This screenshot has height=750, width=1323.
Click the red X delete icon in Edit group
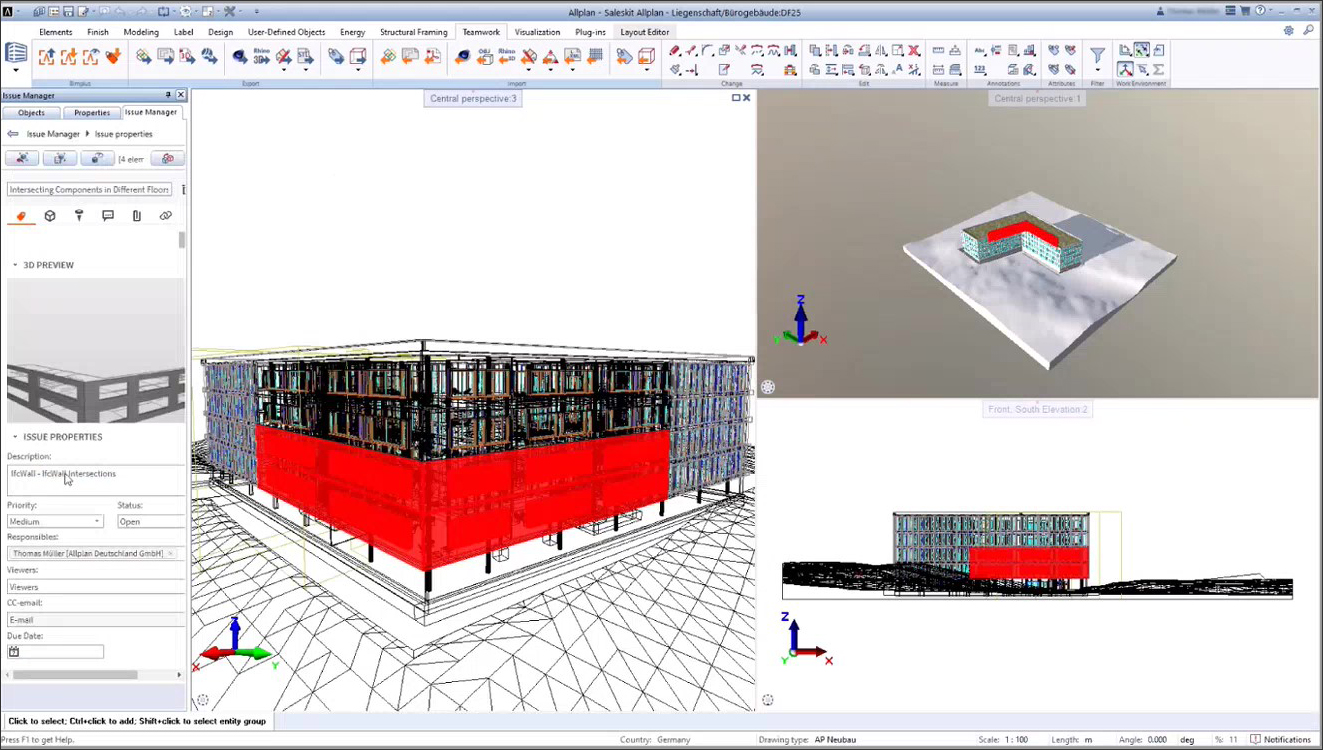pyautogui.click(x=913, y=50)
